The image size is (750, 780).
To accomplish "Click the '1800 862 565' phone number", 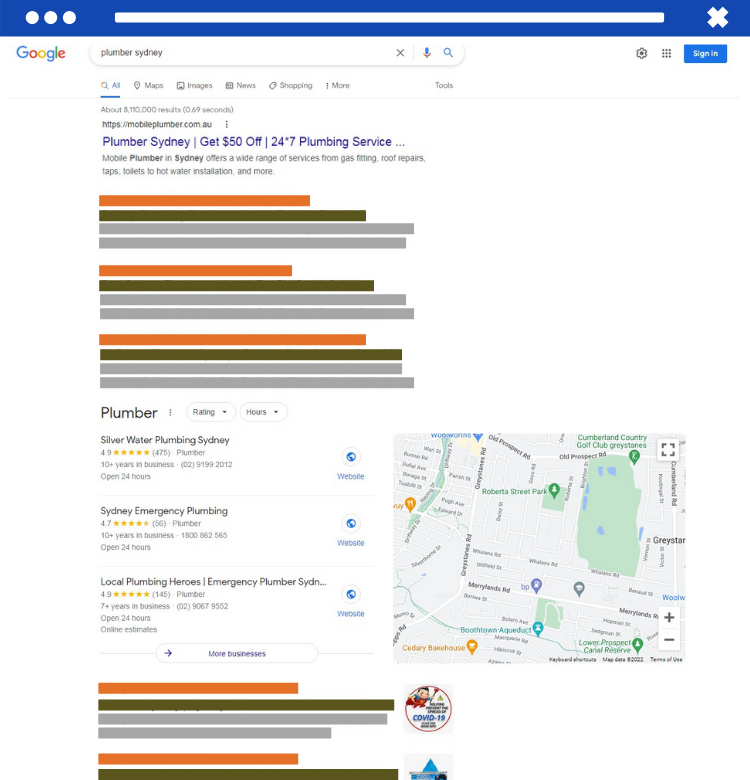I will (x=204, y=535).
